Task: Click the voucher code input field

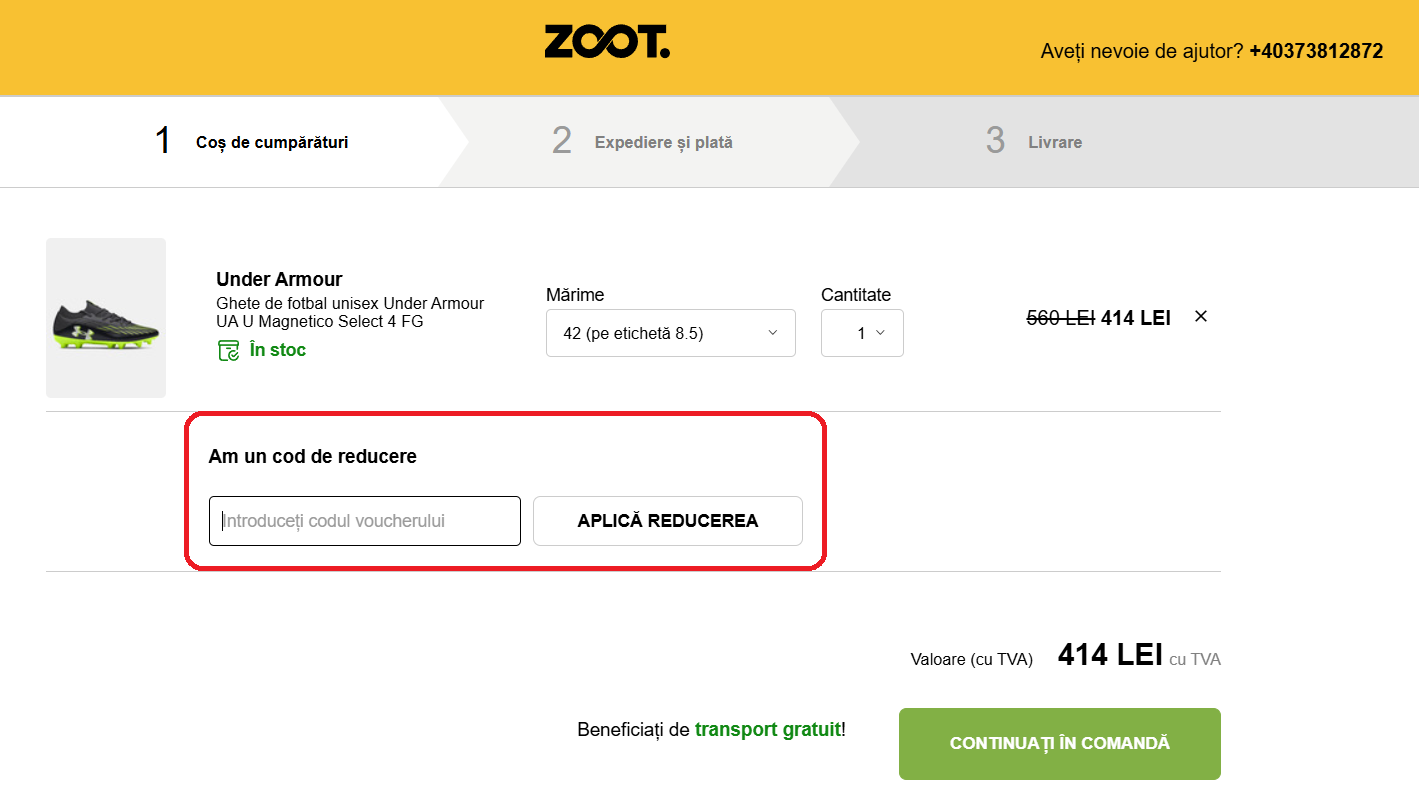Action: 364,520
